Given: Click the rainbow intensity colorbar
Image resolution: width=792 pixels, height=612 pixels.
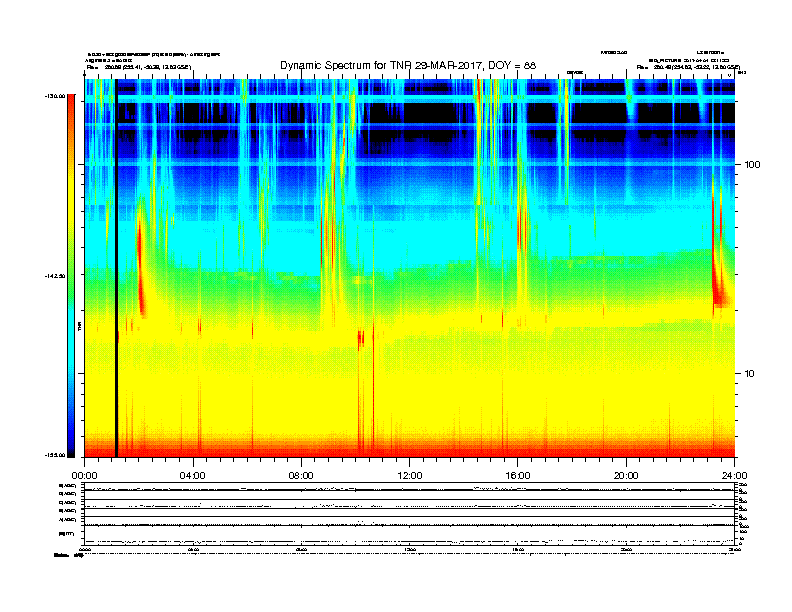Looking at the screenshot, I should pos(71,276).
